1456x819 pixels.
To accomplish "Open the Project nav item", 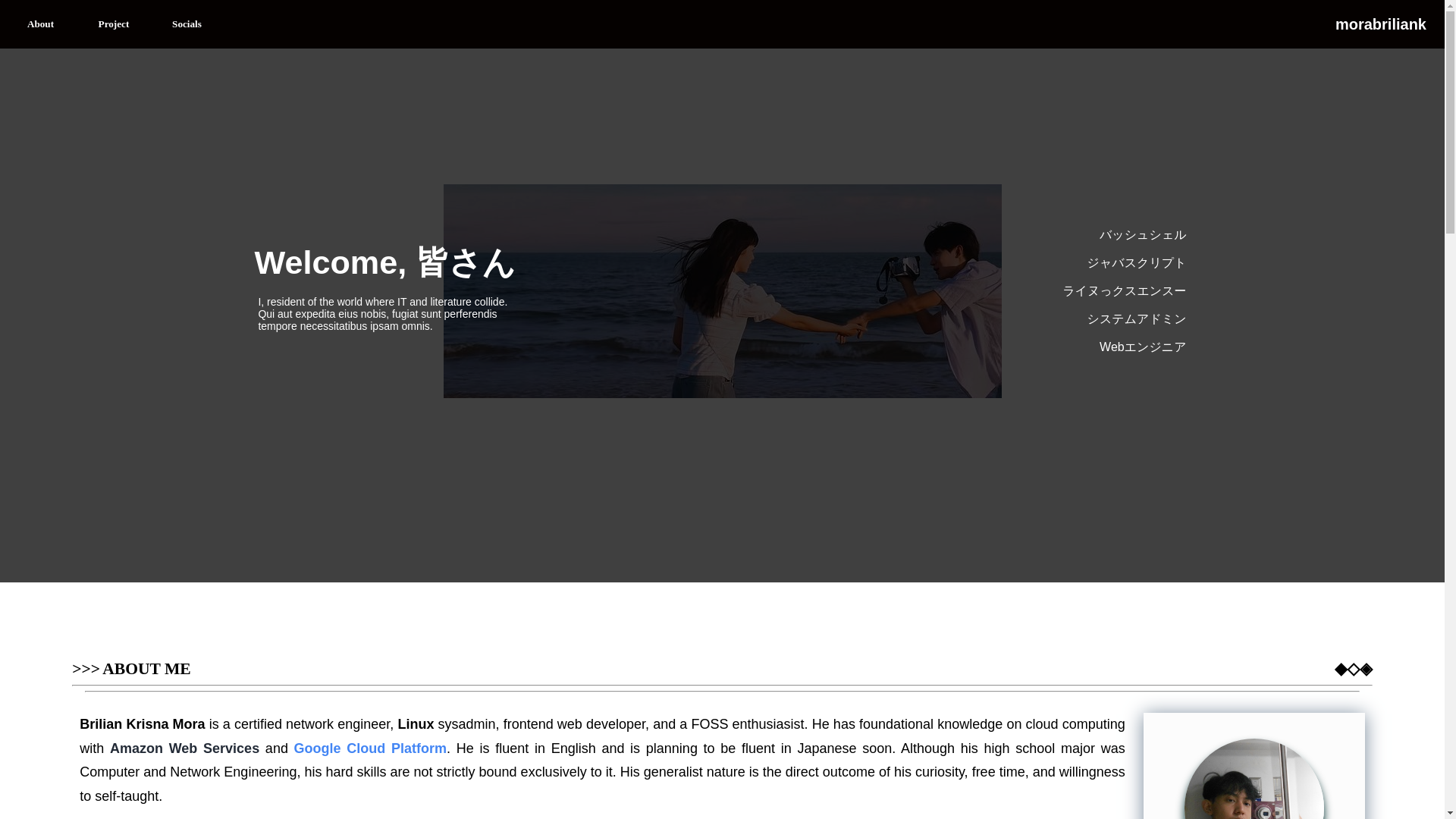I will click(x=114, y=24).
